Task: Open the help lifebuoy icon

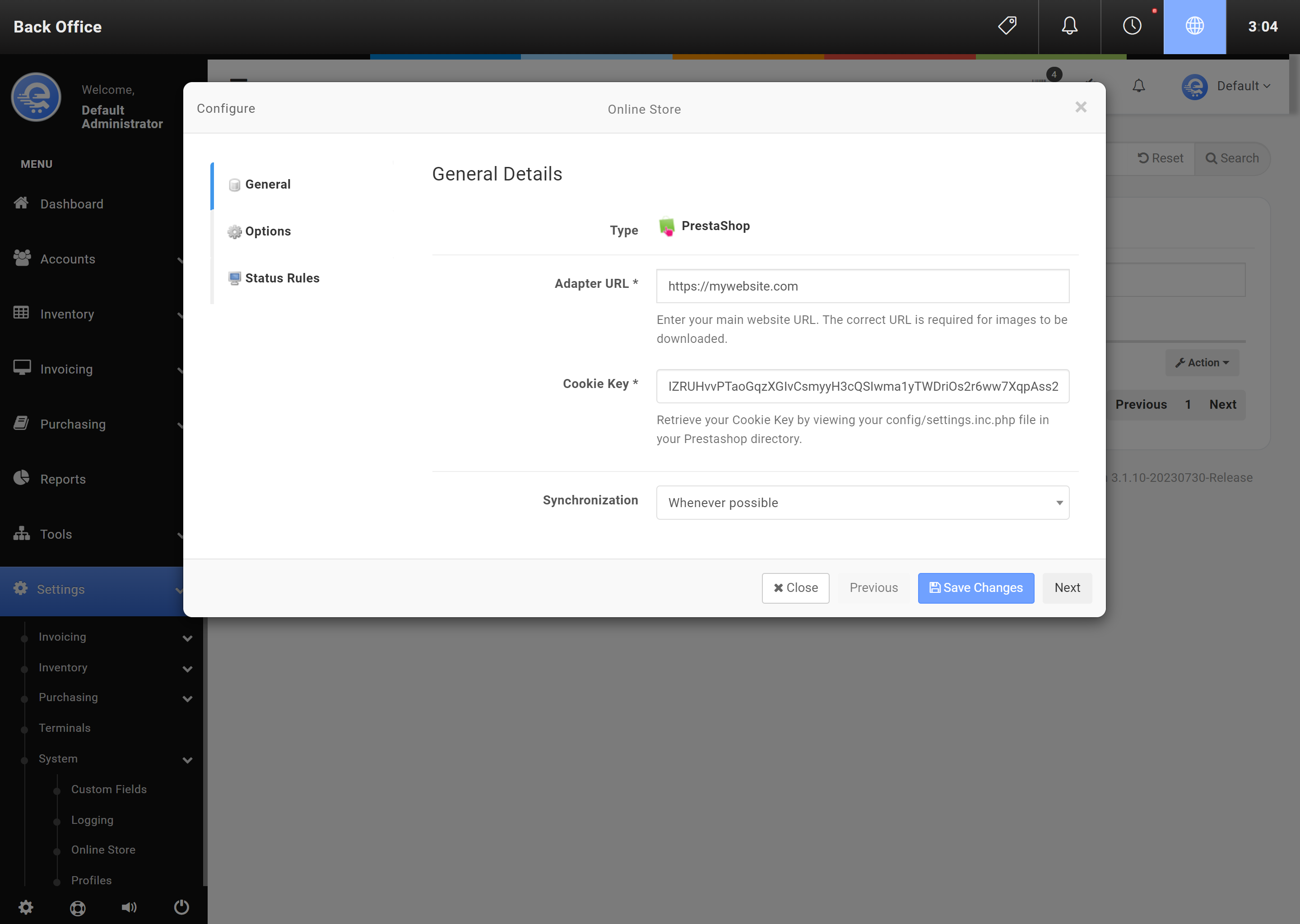Action: [78, 907]
